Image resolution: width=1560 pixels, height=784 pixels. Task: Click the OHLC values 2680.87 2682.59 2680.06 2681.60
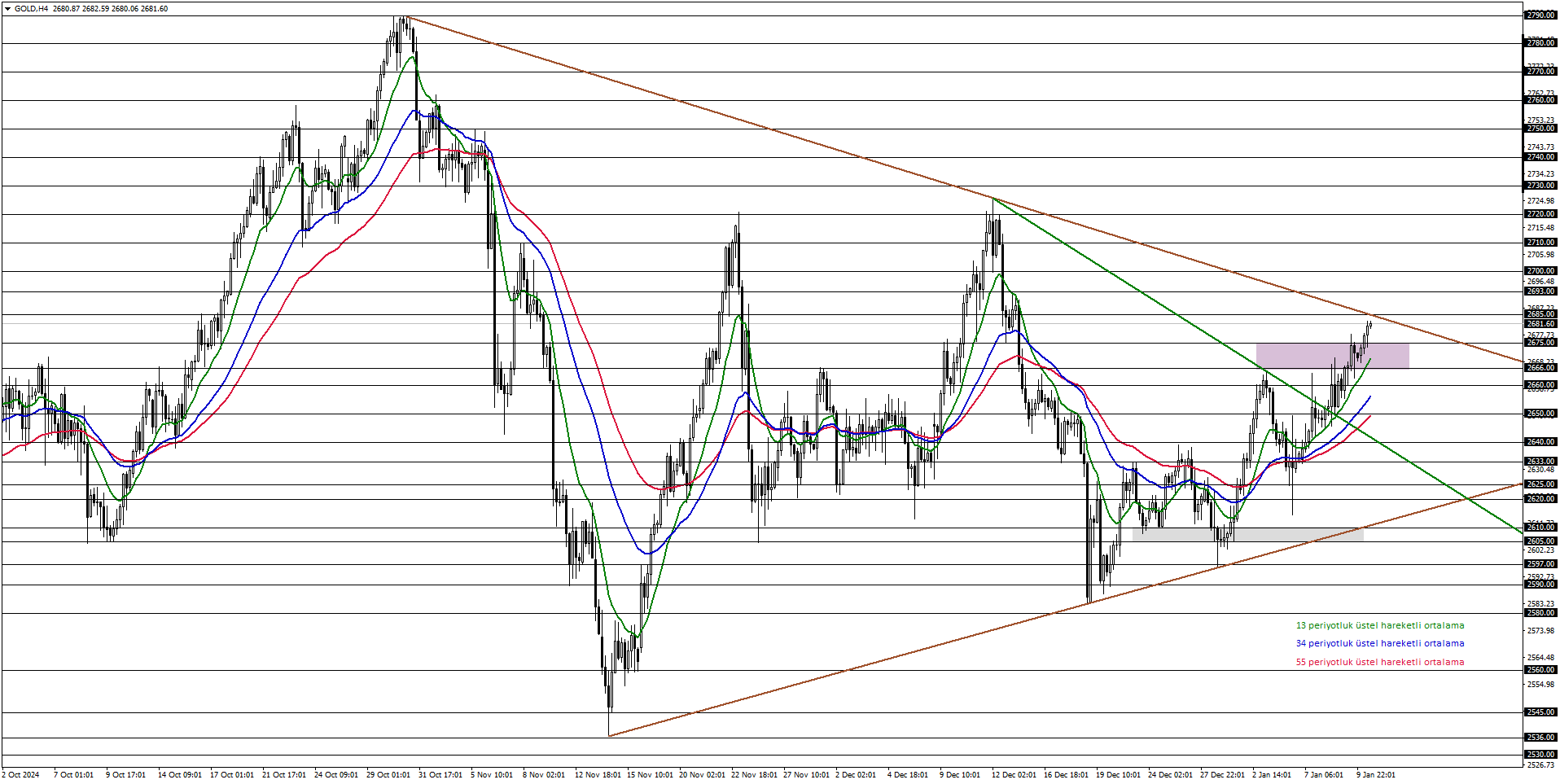(x=111, y=9)
